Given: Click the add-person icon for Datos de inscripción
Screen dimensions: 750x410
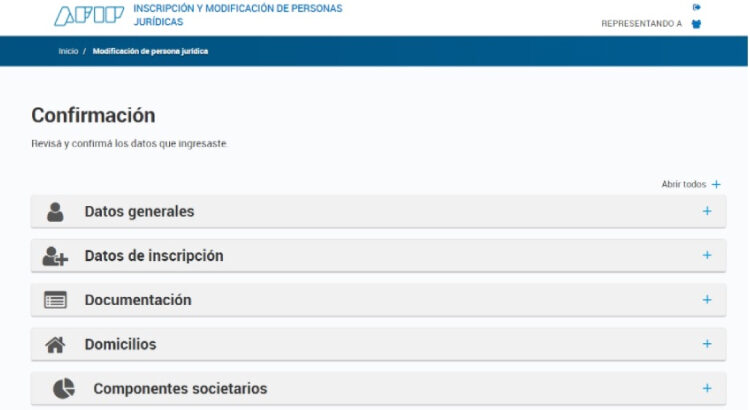Looking at the screenshot, I should (55, 256).
